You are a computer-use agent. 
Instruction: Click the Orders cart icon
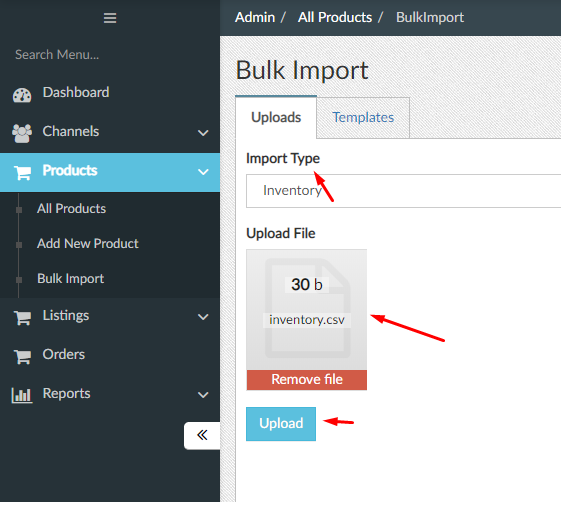point(22,356)
